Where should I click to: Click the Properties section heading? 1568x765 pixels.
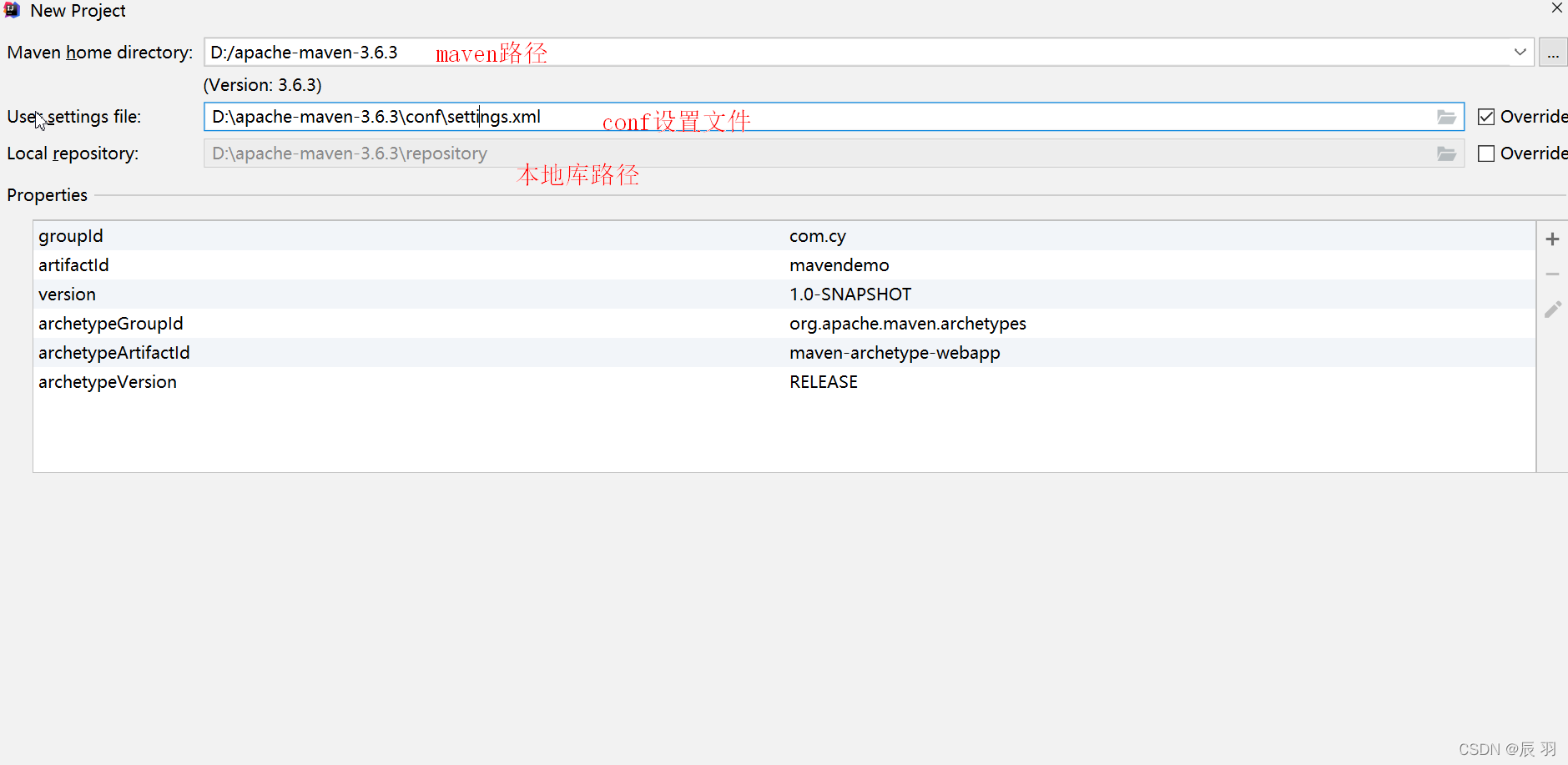click(47, 195)
